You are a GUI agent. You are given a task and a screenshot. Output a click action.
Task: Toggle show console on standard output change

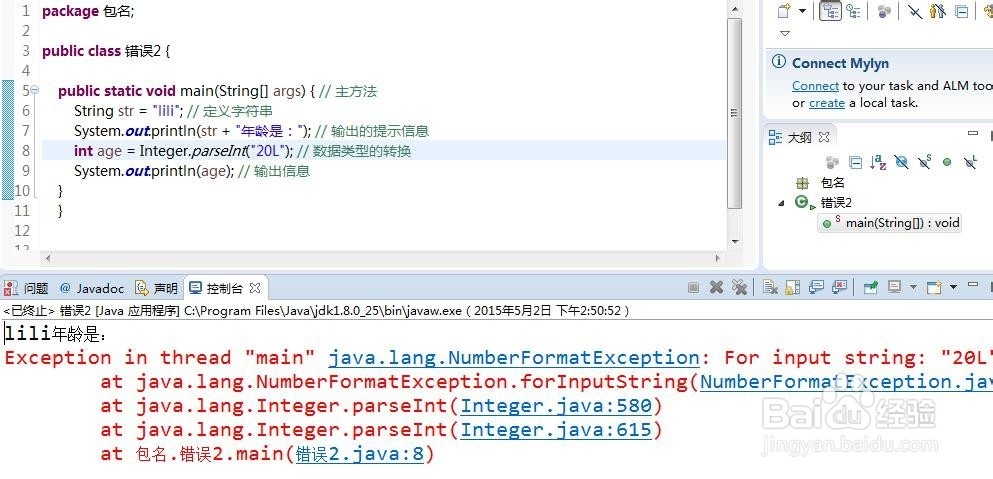tap(816, 288)
